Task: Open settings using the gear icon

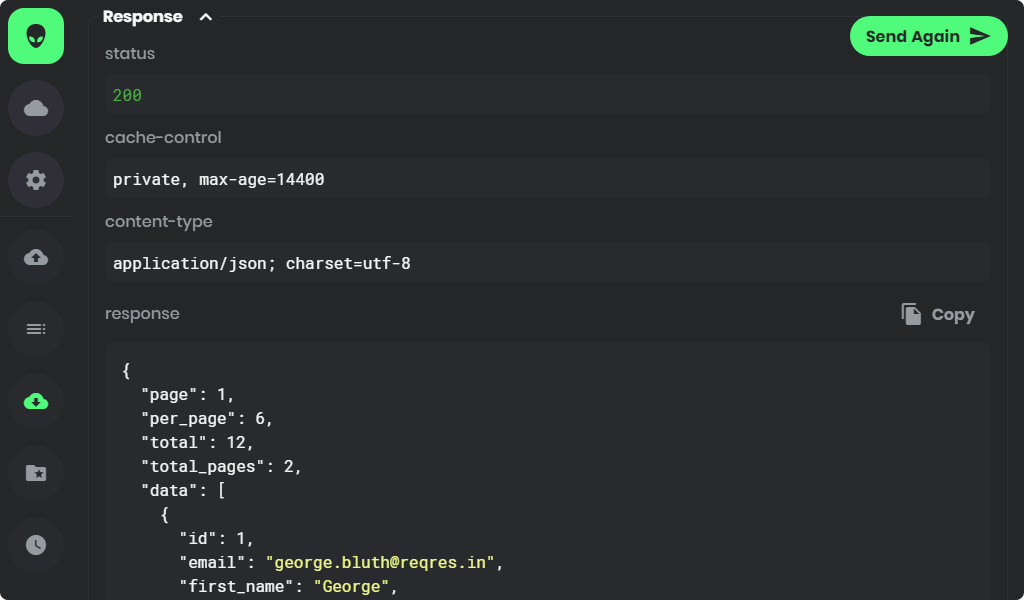Action: click(35, 179)
